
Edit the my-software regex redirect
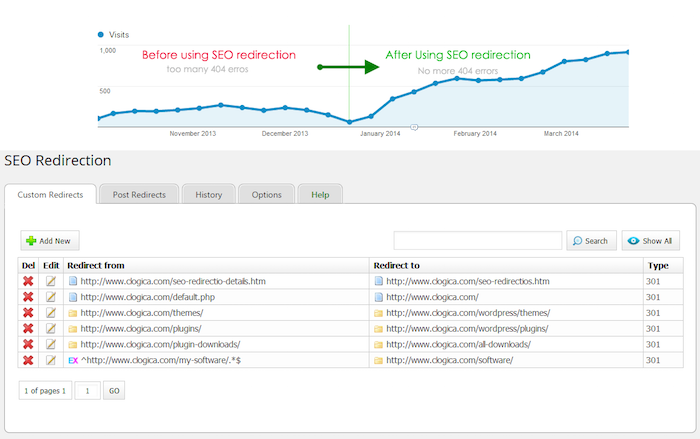pyautogui.click(x=51, y=360)
